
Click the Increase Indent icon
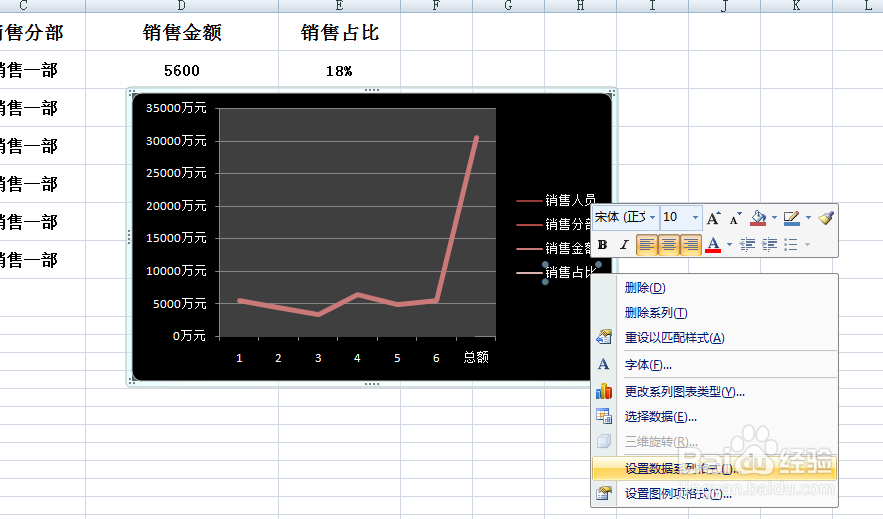coord(769,245)
